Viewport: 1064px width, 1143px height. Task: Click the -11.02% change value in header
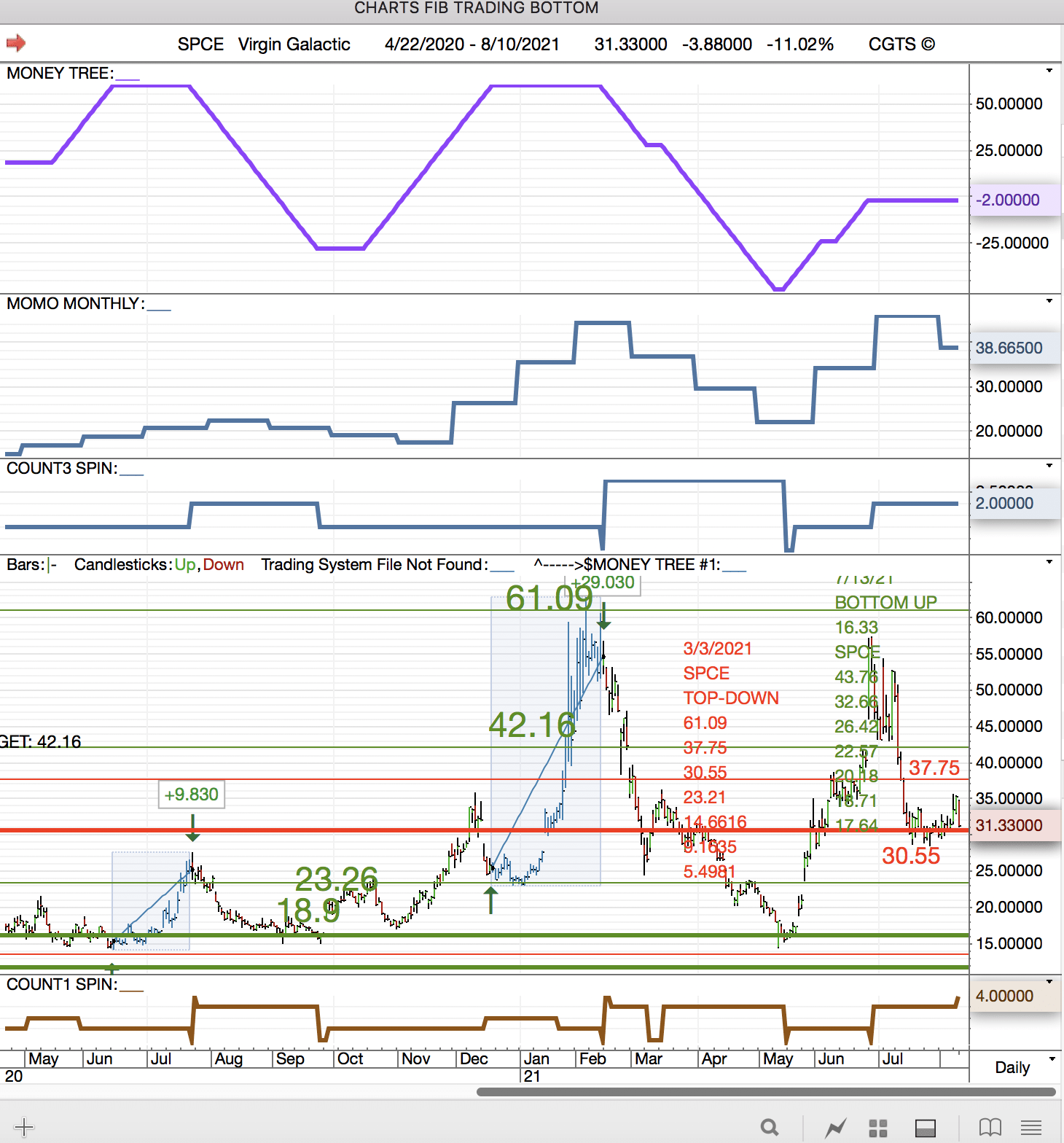coord(800,44)
